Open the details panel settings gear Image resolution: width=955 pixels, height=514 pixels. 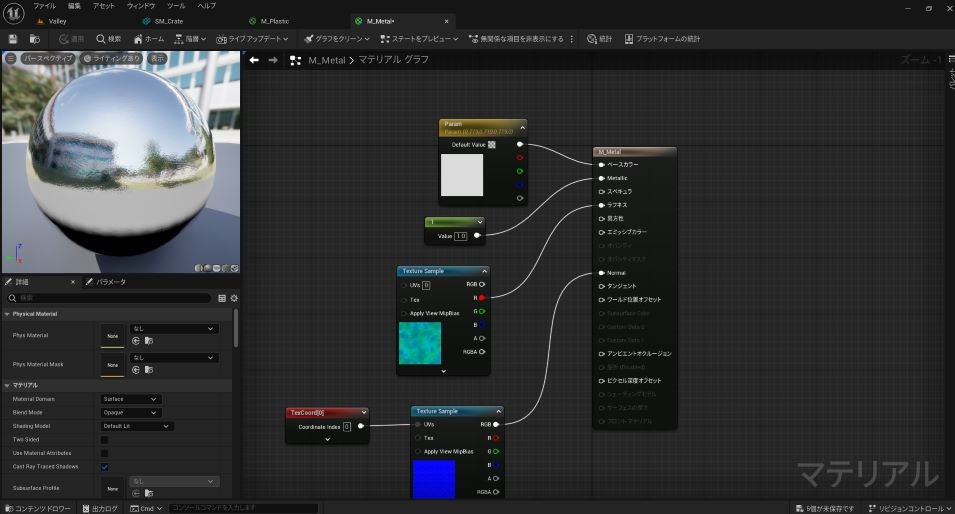pos(234,298)
